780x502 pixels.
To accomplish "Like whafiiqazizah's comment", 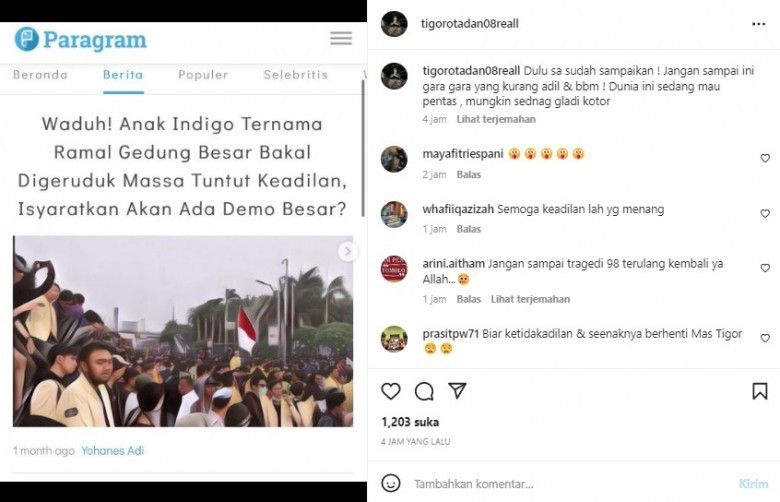I will [x=765, y=213].
